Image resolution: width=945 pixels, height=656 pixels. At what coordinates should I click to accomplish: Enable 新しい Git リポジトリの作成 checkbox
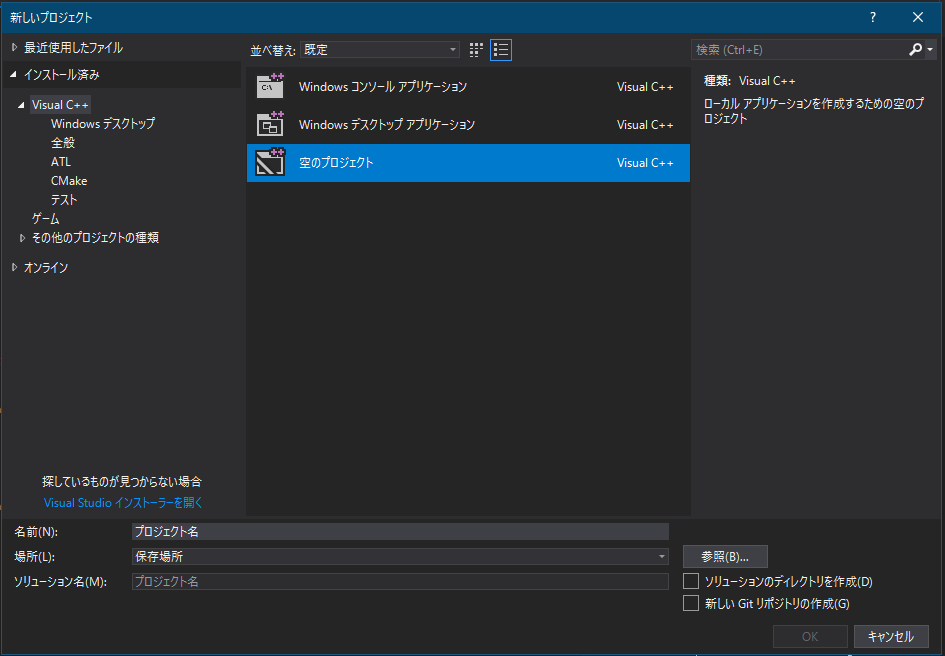pyautogui.click(x=691, y=603)
